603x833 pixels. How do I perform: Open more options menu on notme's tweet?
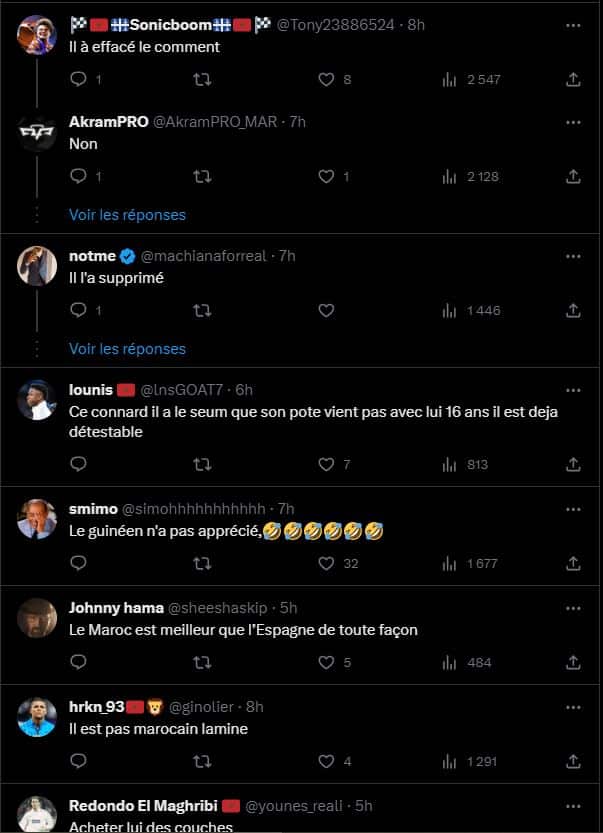pyautogui.click(x=573, y=256)
